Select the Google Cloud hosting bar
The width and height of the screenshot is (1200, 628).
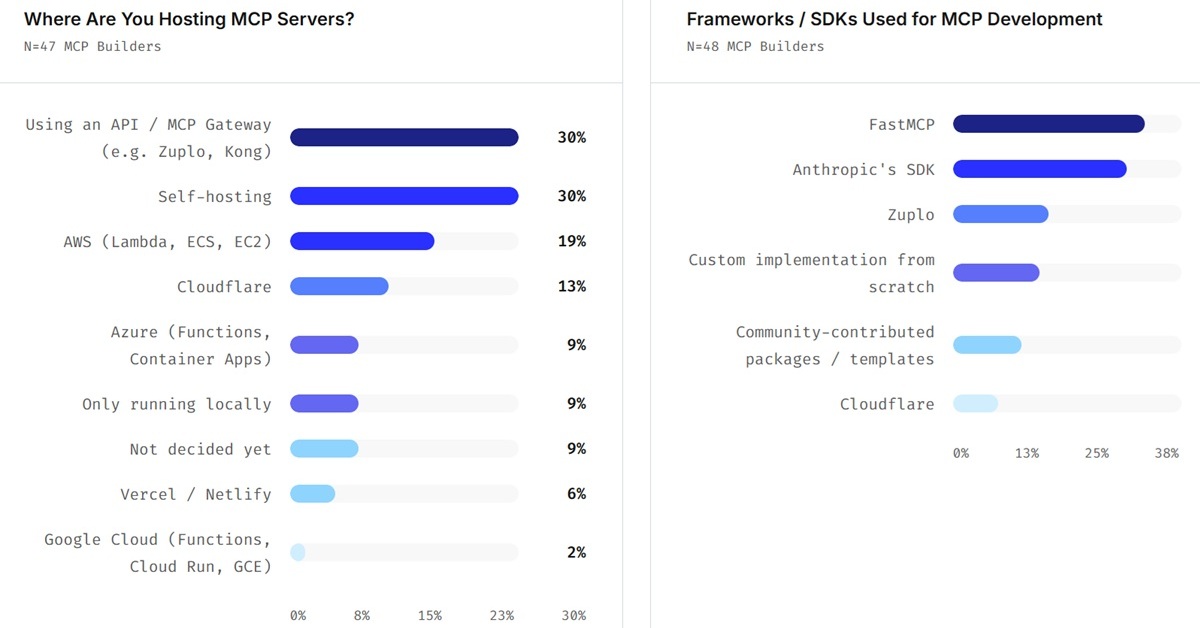(298, 552)
